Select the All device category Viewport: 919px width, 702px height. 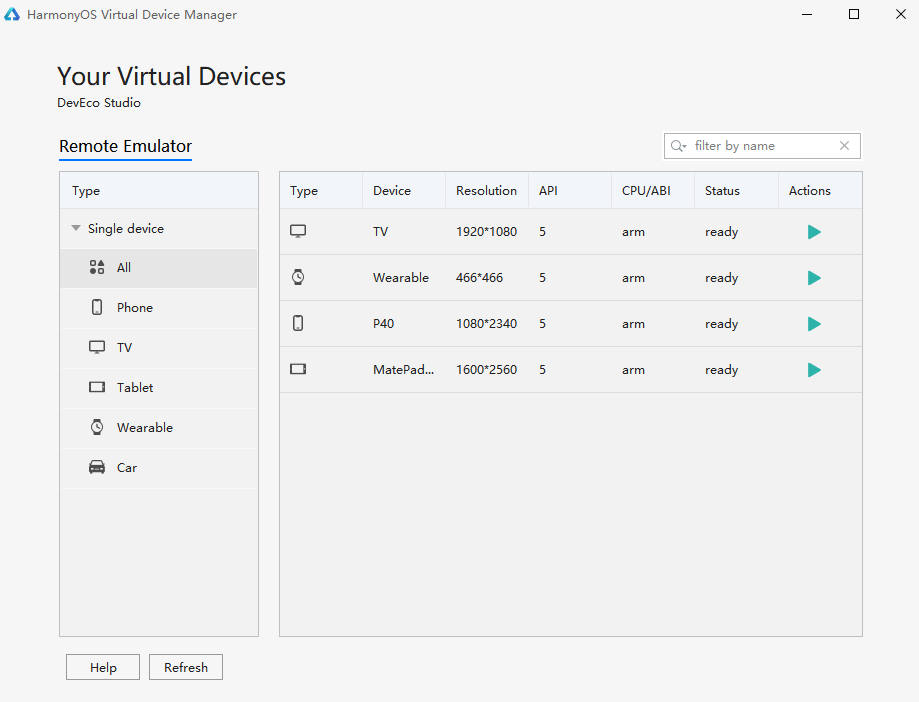[159, 268]
